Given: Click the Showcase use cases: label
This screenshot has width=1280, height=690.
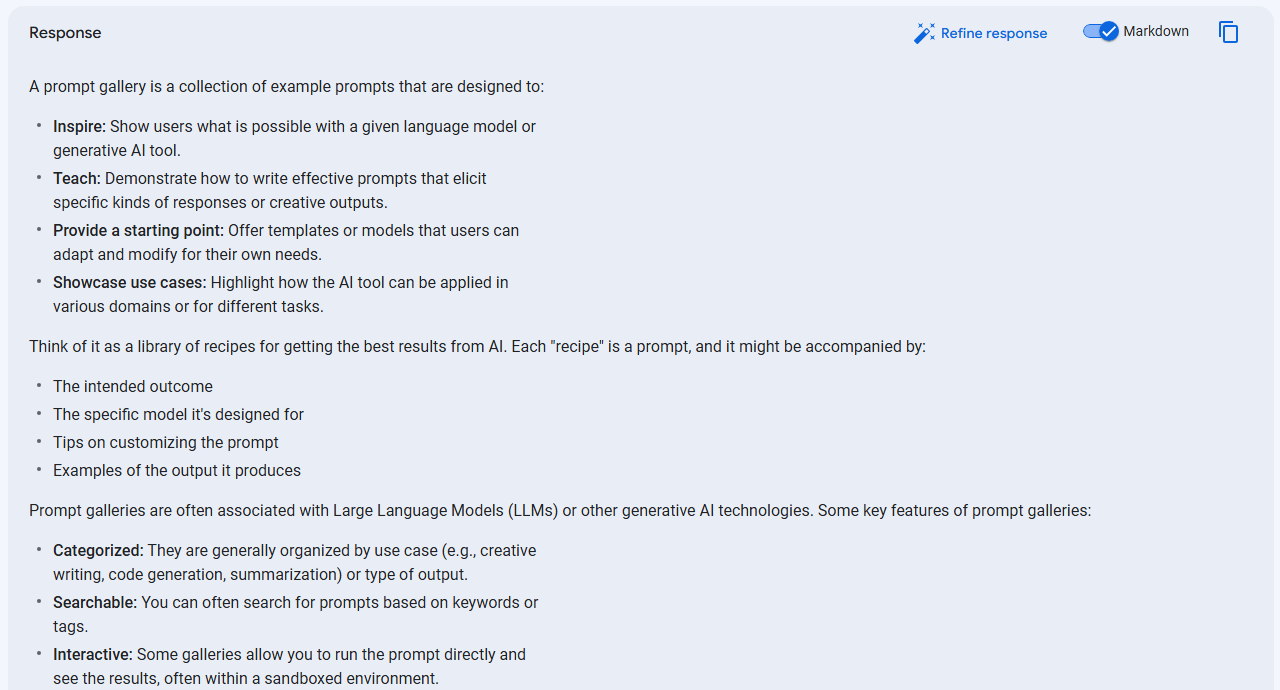Looking at the screenshot, I should coord(130,282).
